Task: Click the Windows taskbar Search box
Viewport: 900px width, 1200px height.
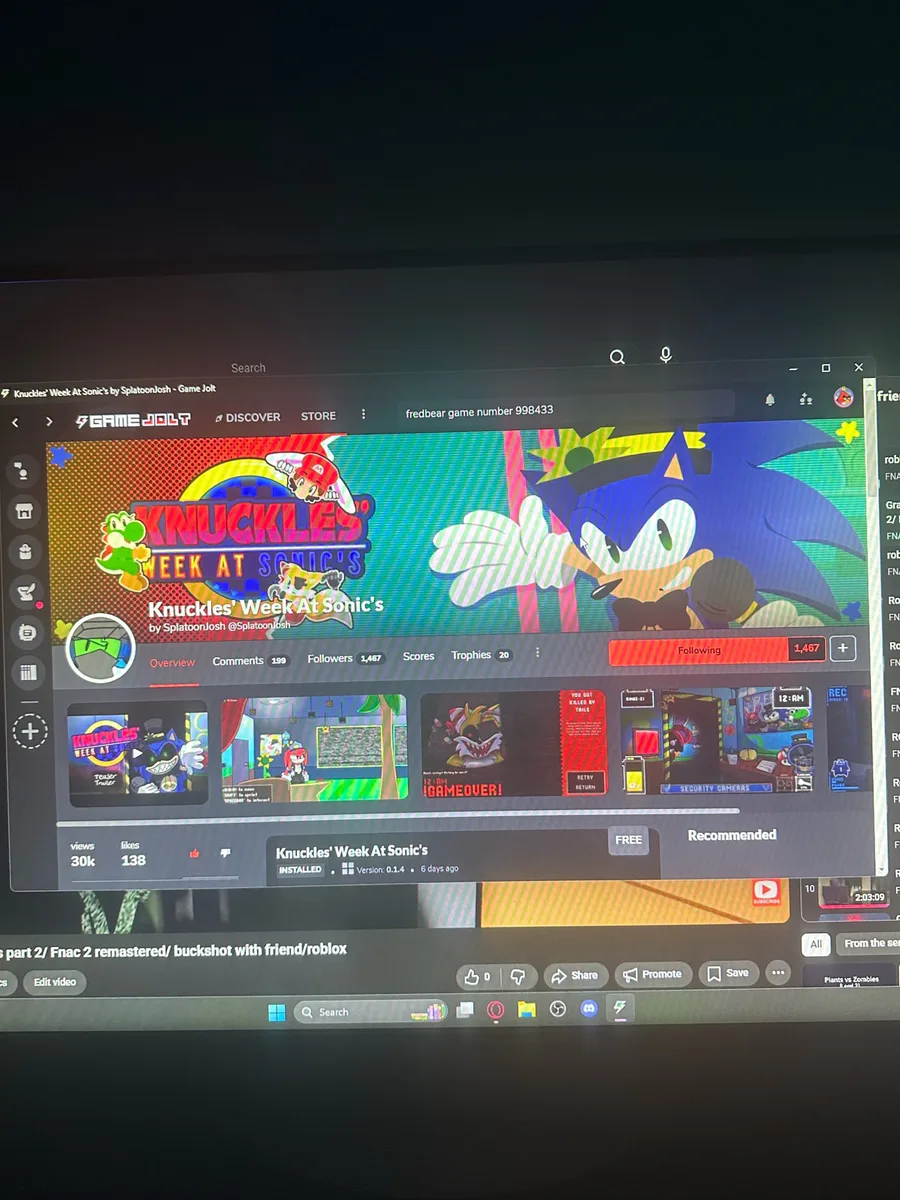Action: point(369,1012)
